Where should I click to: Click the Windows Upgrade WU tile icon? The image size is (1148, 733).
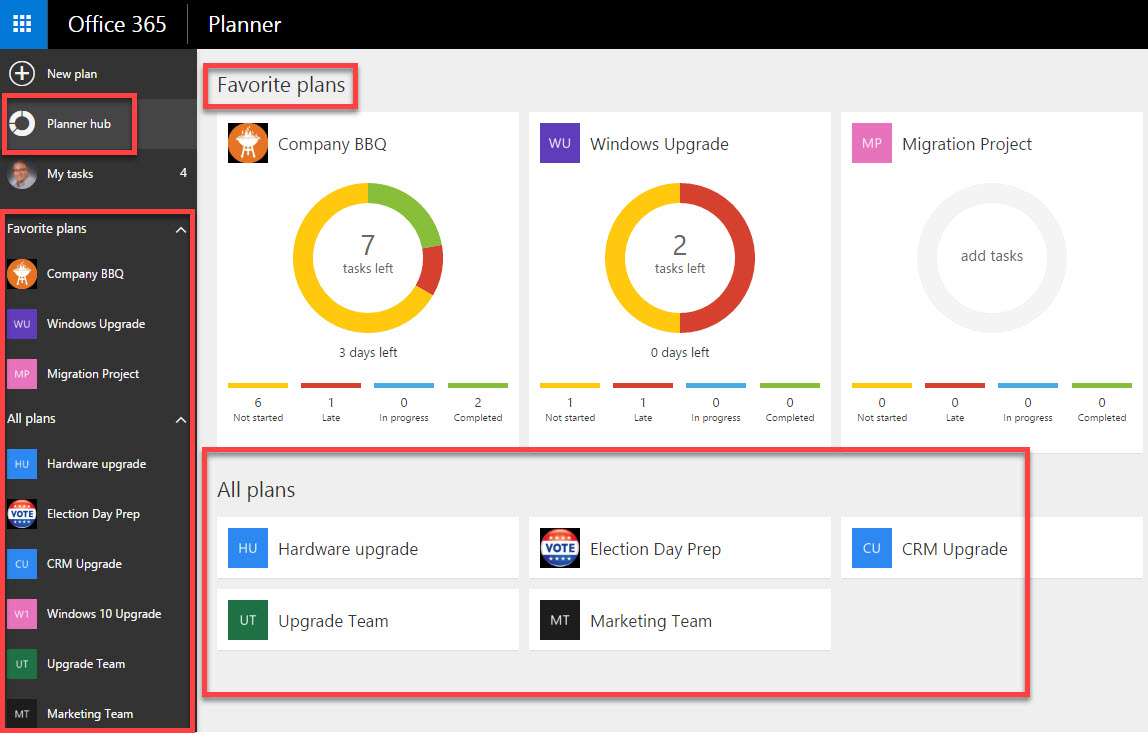[x=559, y=143]
